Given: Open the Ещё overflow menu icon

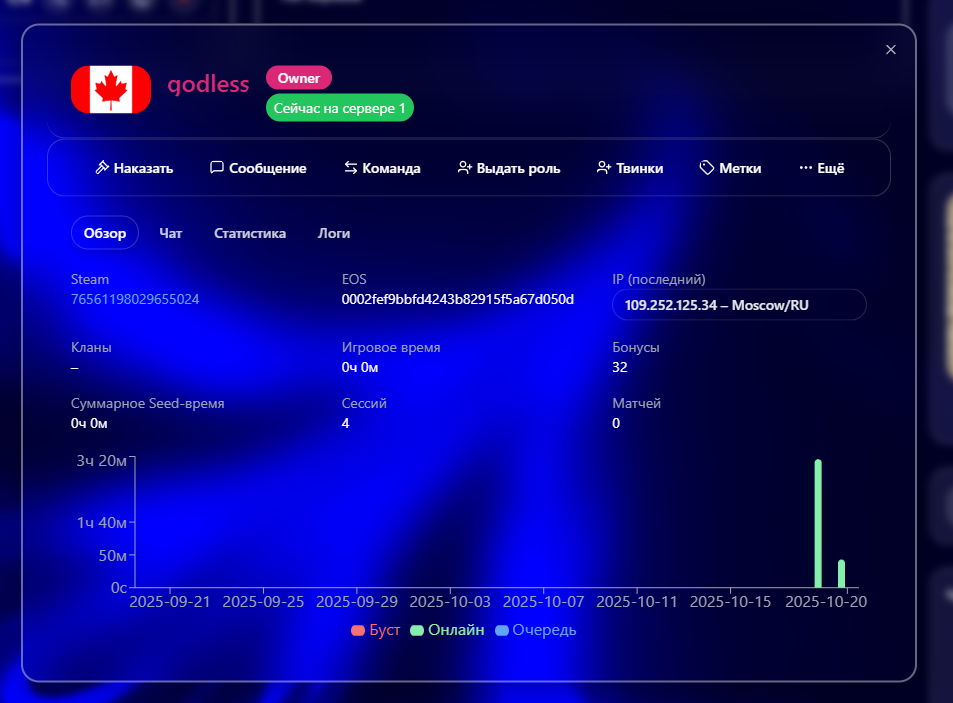Looking at the screenshot, I should point(806,167).
